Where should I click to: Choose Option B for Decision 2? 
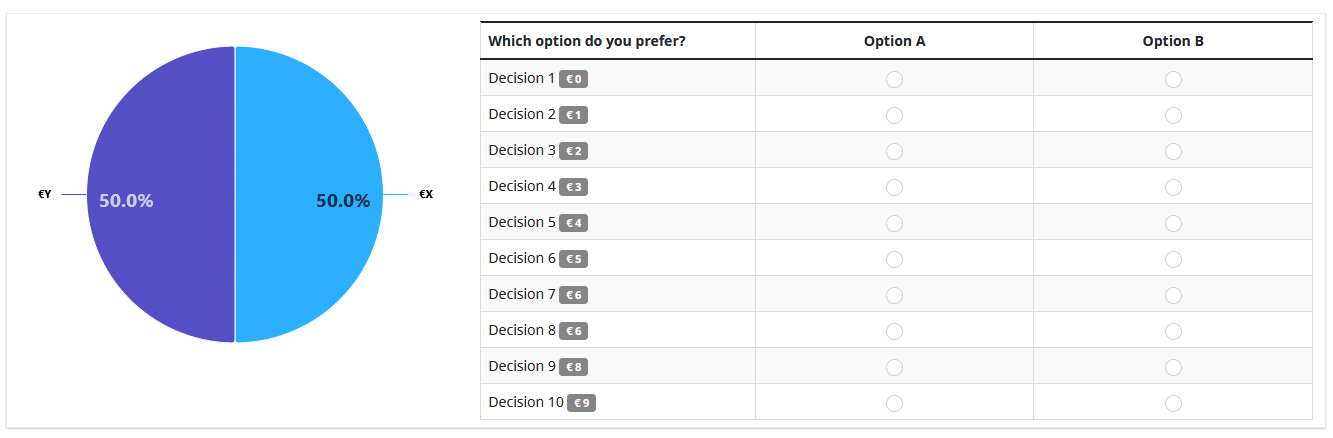pyautogui.click(x=1173, y=115)
